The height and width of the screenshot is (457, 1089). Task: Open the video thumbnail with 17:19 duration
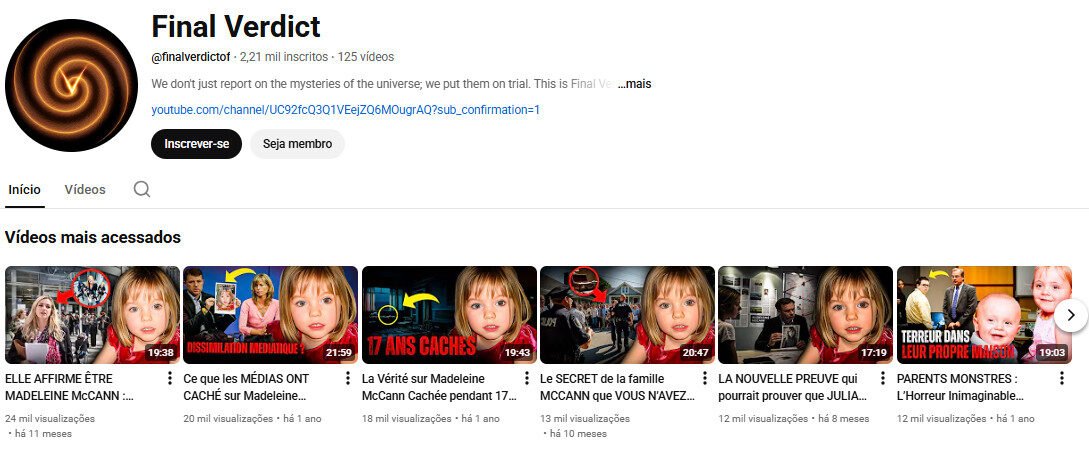pos(805,314)
